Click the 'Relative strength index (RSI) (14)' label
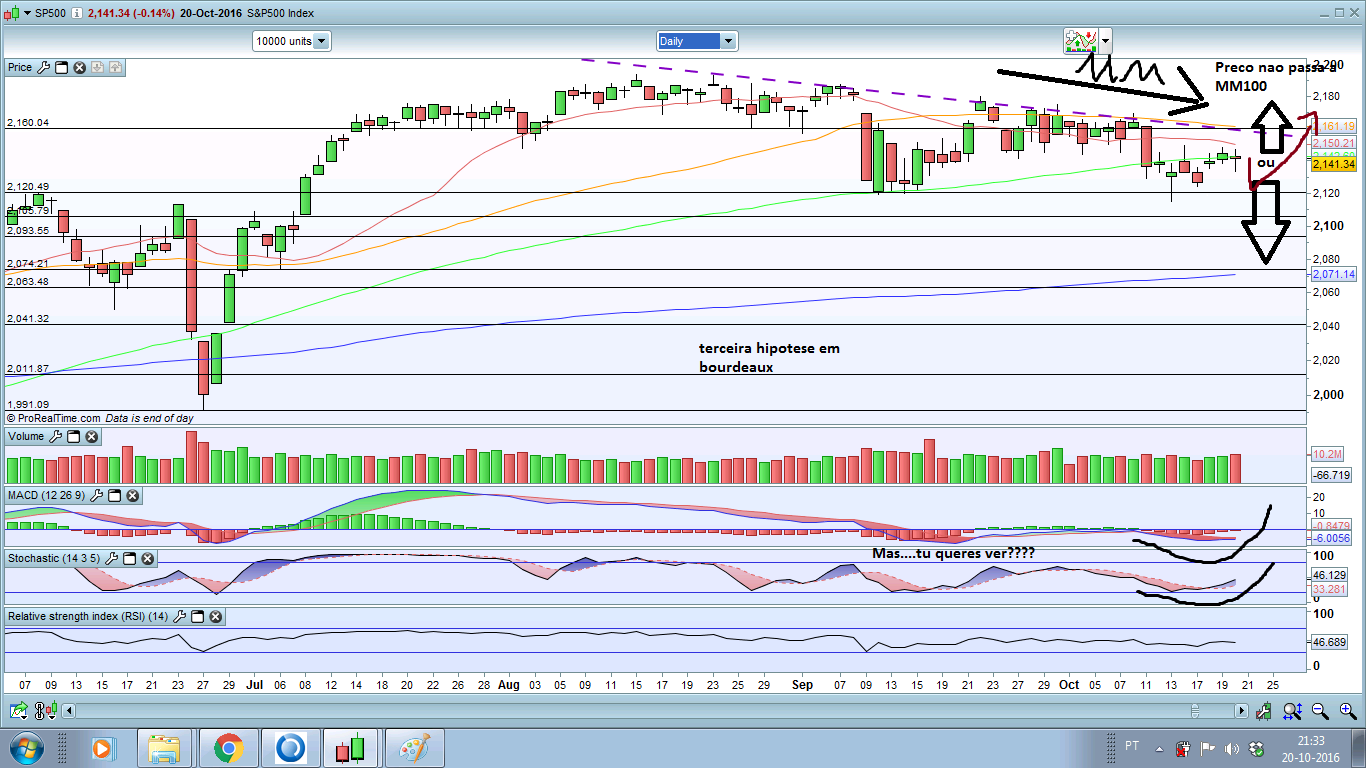The width and height of the screenshot is (1366, 768). tap(88, 617)
